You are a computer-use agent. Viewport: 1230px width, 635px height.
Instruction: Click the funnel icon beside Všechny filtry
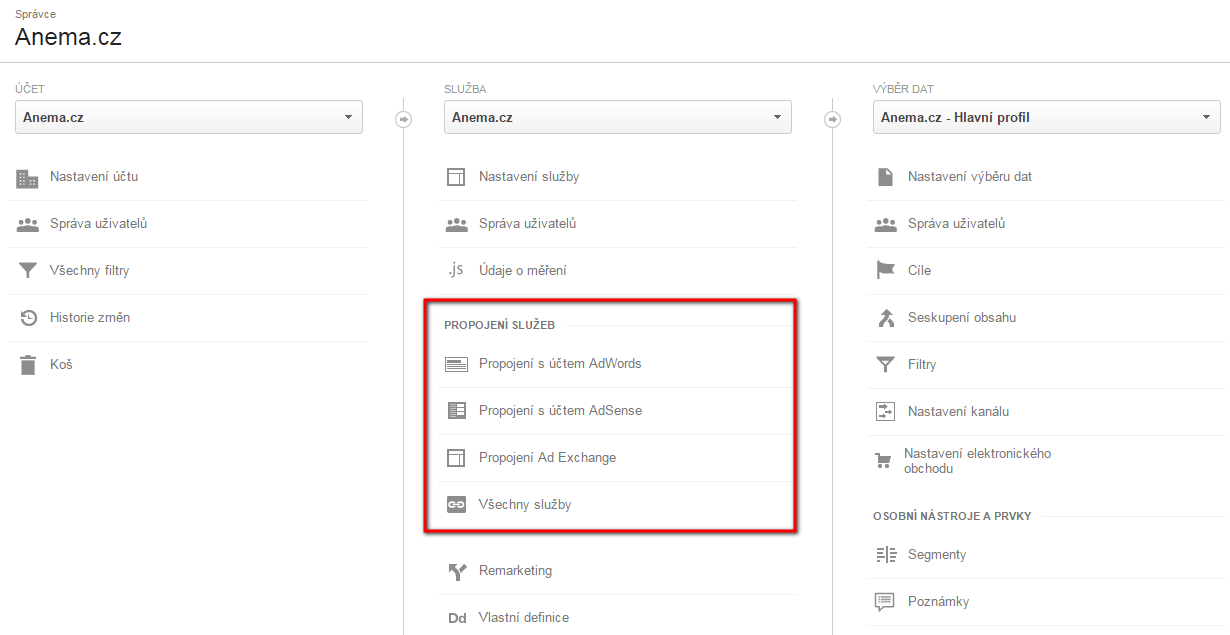tap(27, 271)
